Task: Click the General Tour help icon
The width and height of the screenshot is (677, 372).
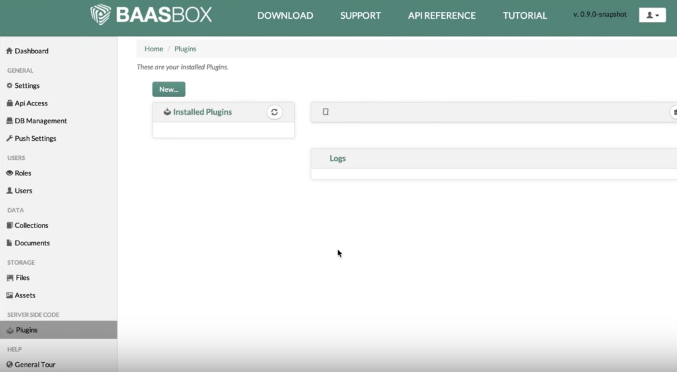Action: point(9,365)
